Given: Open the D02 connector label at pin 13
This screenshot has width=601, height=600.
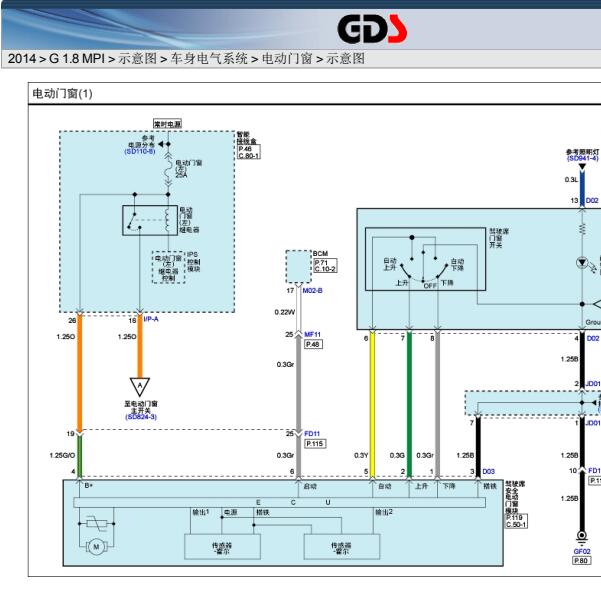Looking at the screenshot, I should tap(592, 201).
